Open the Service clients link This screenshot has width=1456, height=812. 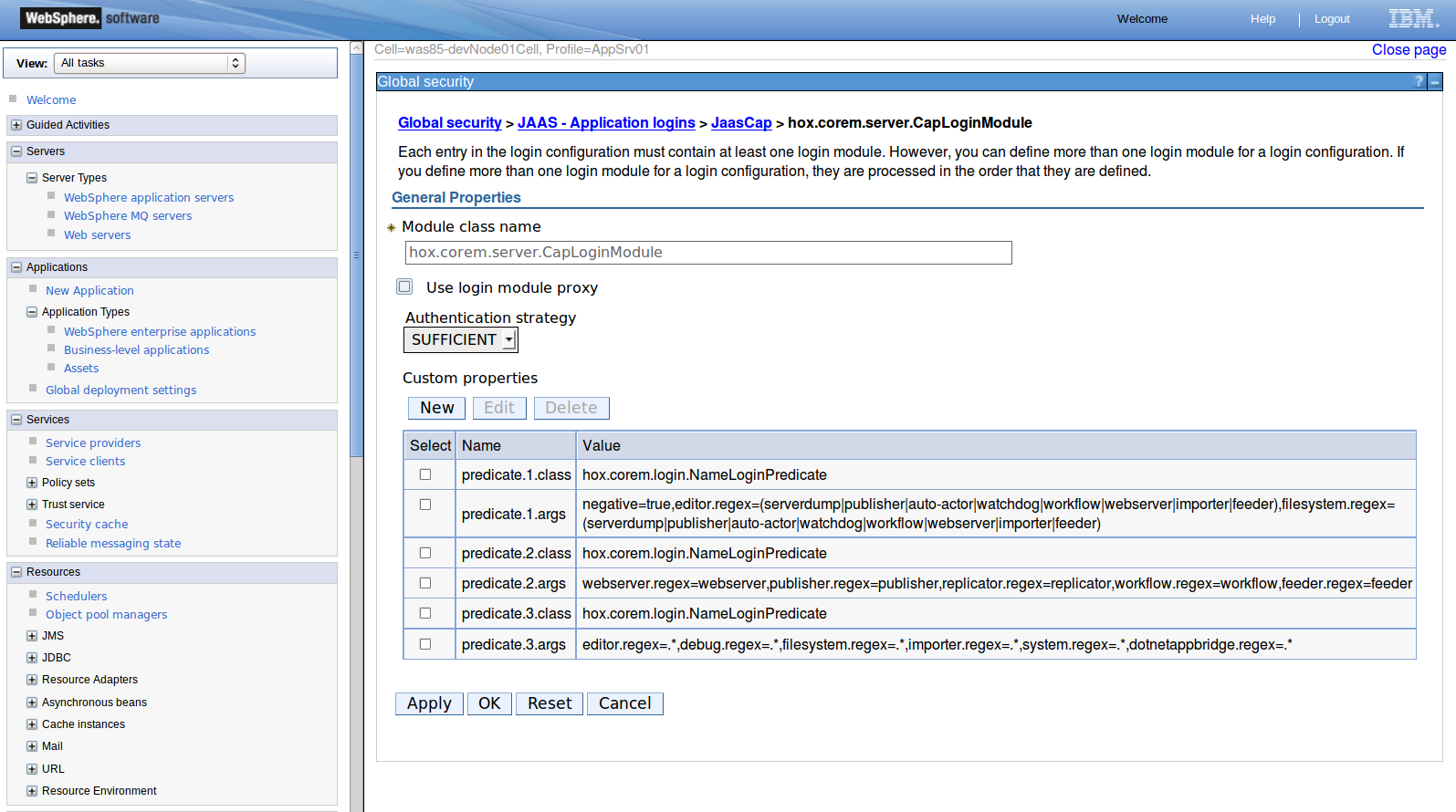pos(86,462)
